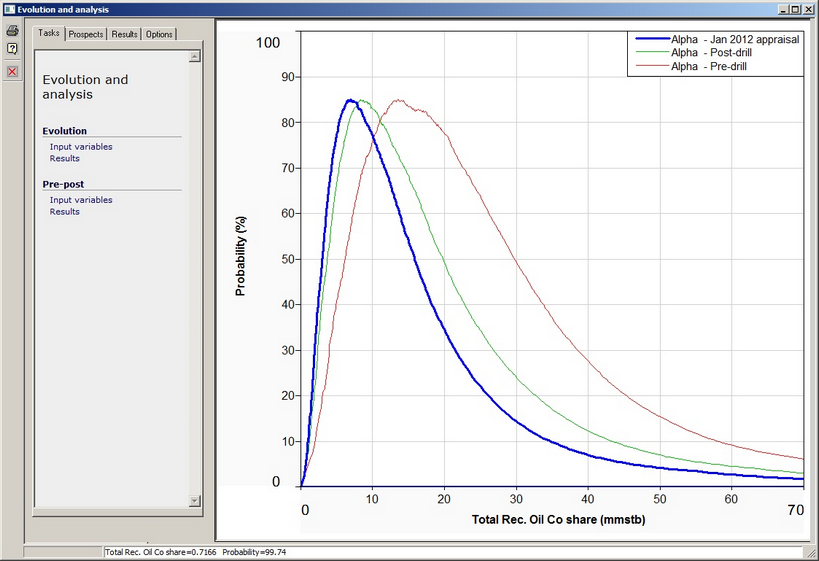Screen dimensions: 819x561
Task: Open Results under the Evolution section
Action: click(x=65, y=158)
